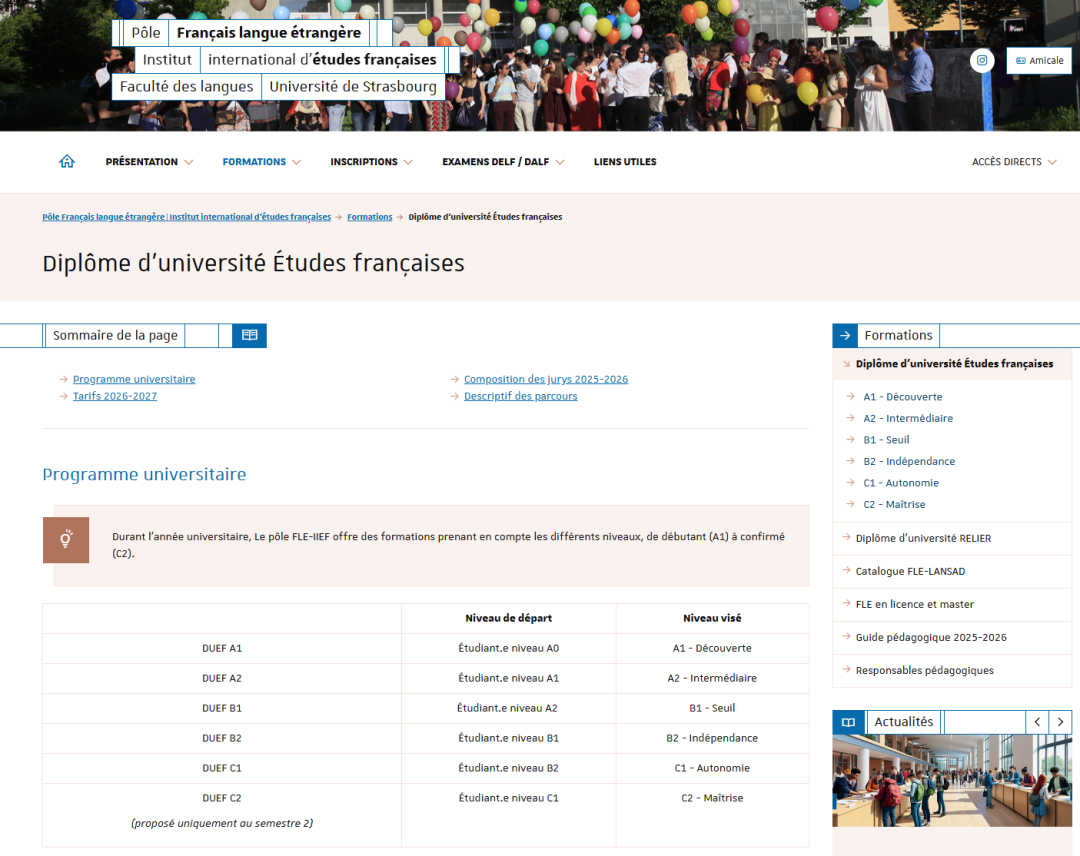Open Guide pédagogique 2025-2026 sidebar link
The height and width of the screenshot is (856, 1080).
pyautogui.click(x=931, y=637)
